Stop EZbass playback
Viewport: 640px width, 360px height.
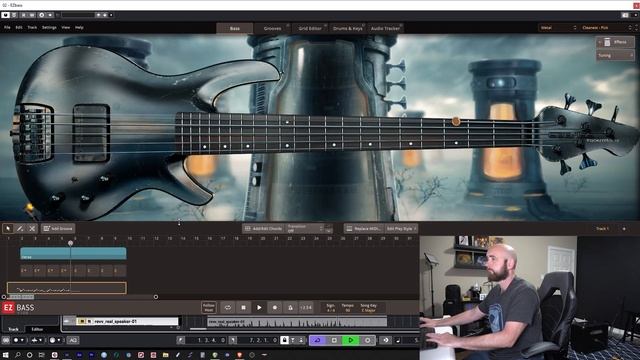[x=243, y=307]
